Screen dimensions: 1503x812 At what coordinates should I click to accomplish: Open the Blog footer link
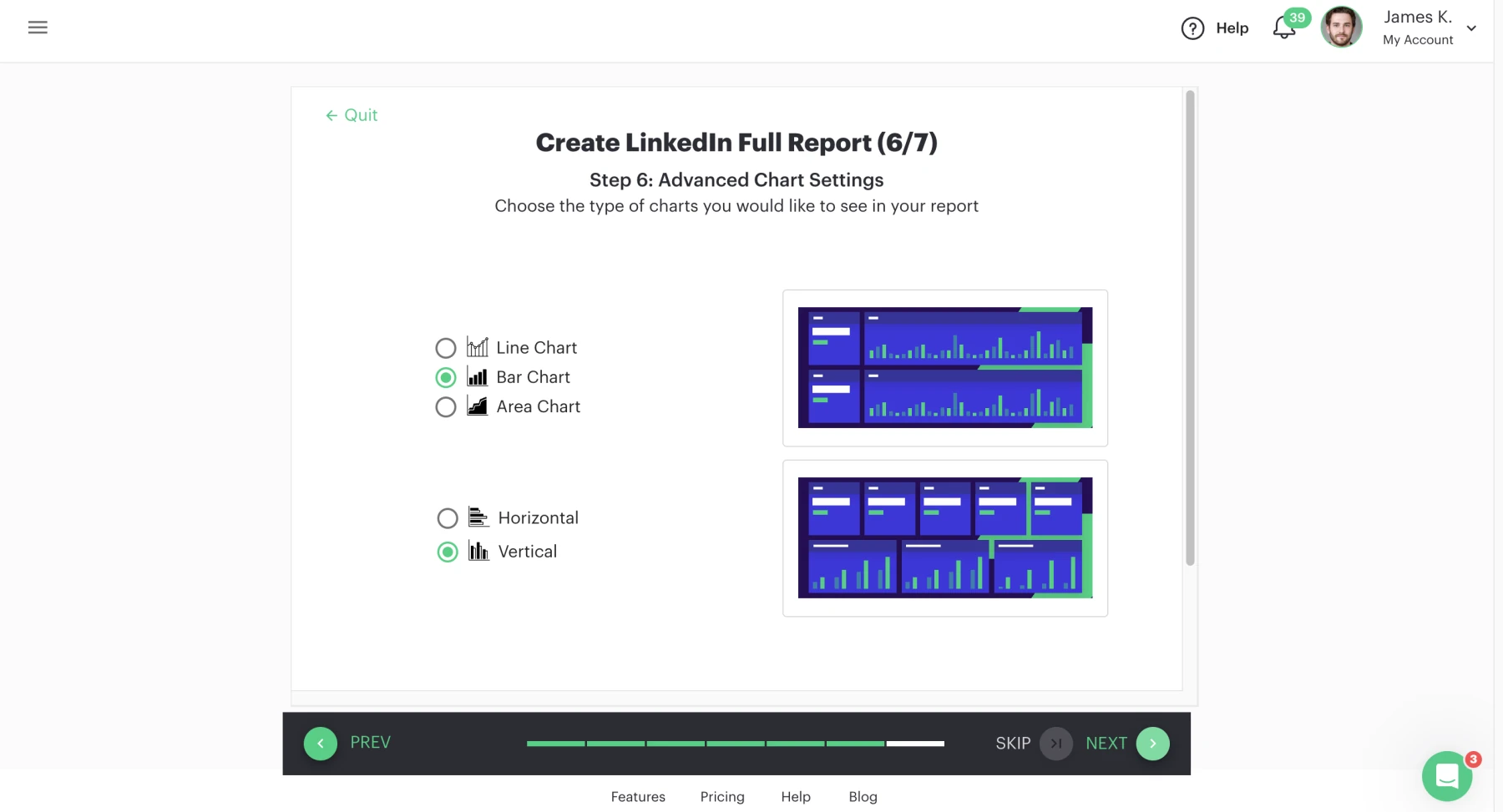coord(863,797)
